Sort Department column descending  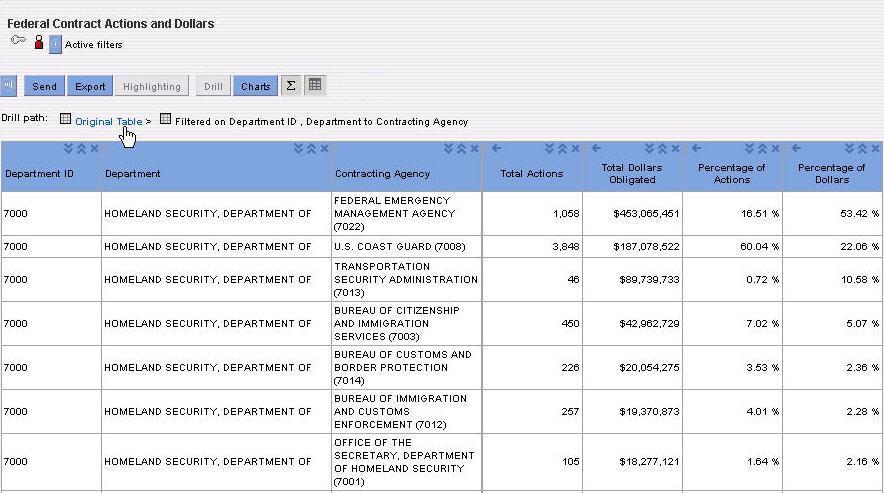[x=298, y=148]
